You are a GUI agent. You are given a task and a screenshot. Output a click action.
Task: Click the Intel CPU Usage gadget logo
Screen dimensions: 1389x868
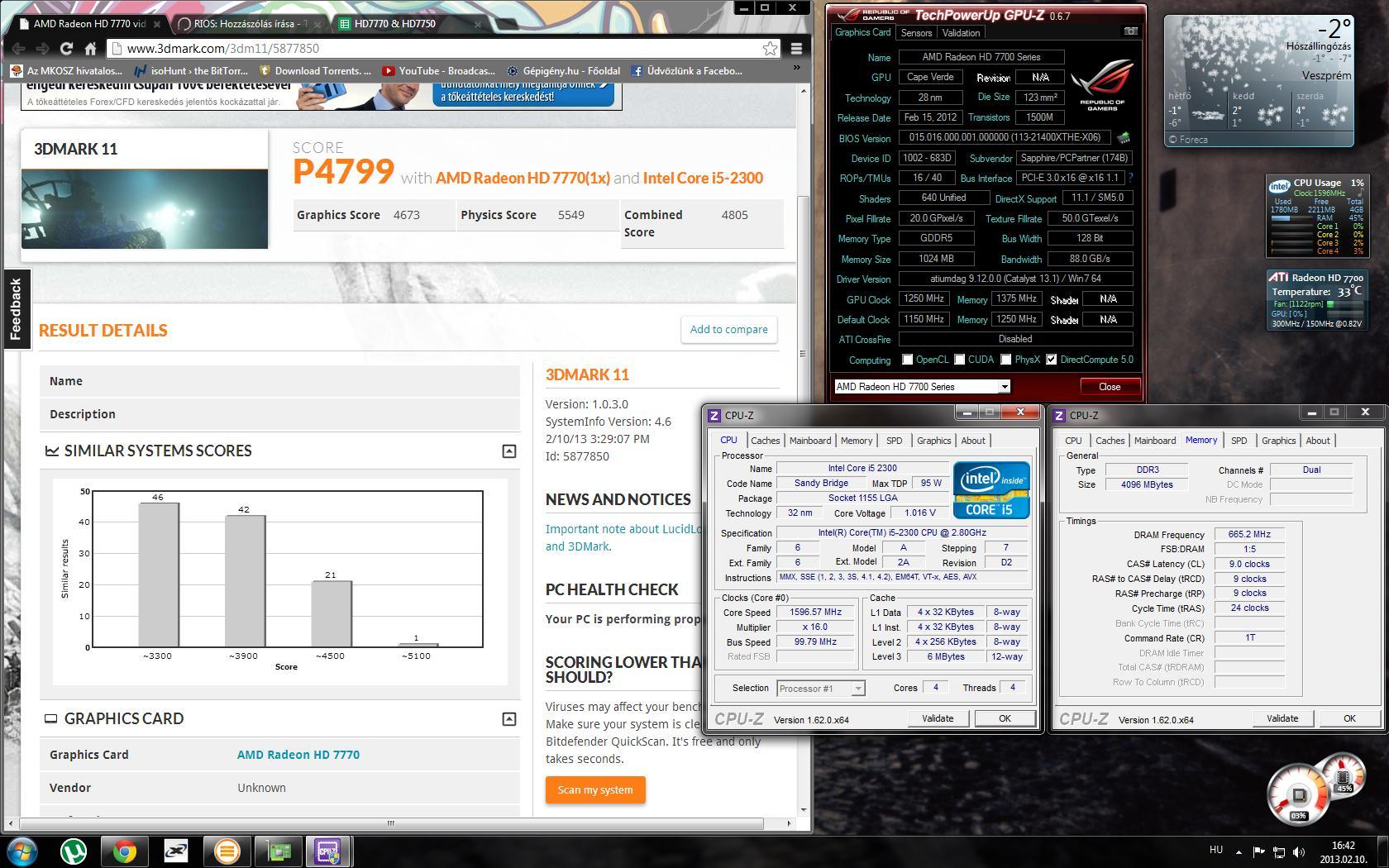click(1280, 187)
